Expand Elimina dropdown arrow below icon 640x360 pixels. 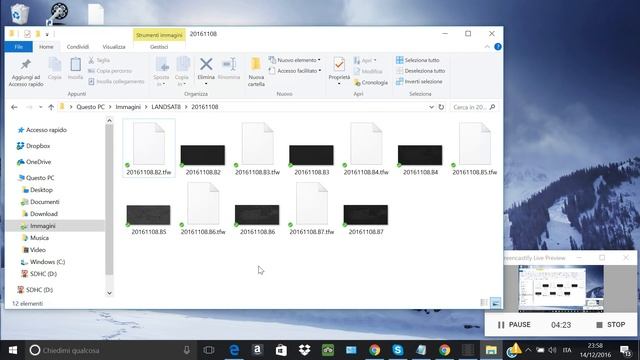tap(206, 84)
